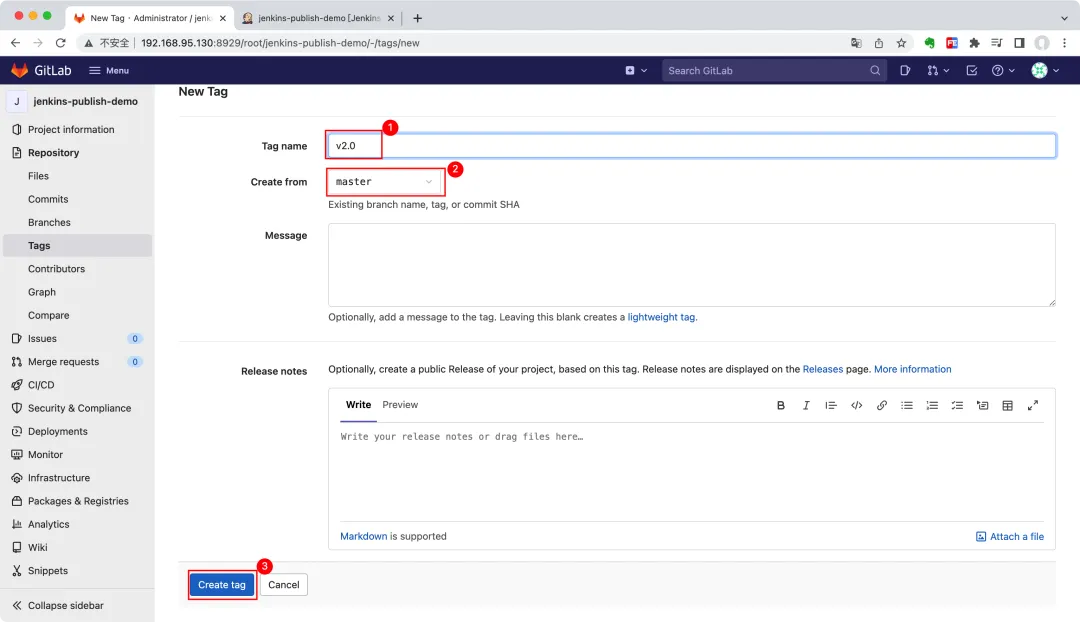This screenshot has height=622, width=1080.
Task: Open the Markdown link
Action: (364, 537)
